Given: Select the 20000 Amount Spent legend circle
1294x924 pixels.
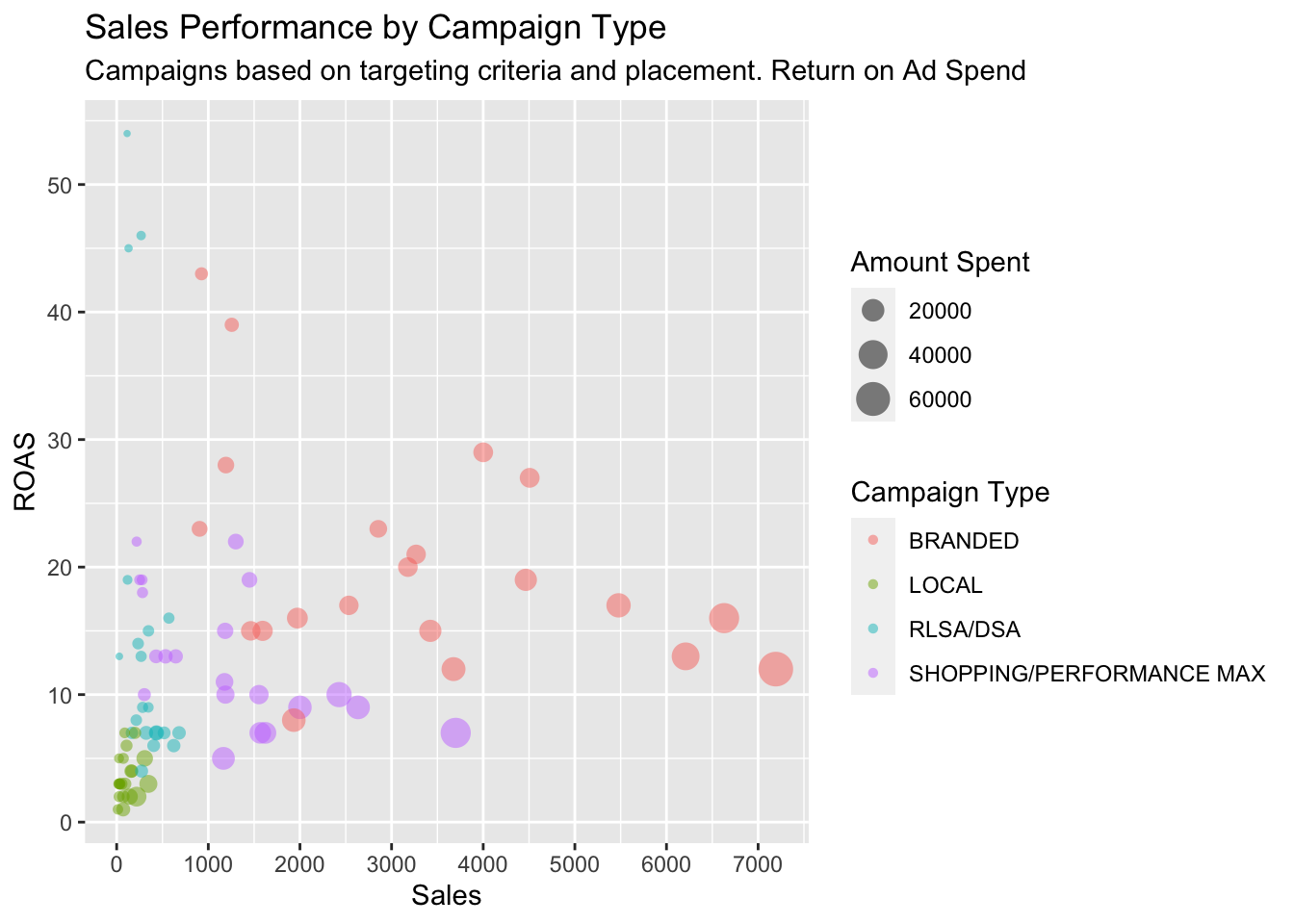Looking at the screenshot, I should coord(873,311).
